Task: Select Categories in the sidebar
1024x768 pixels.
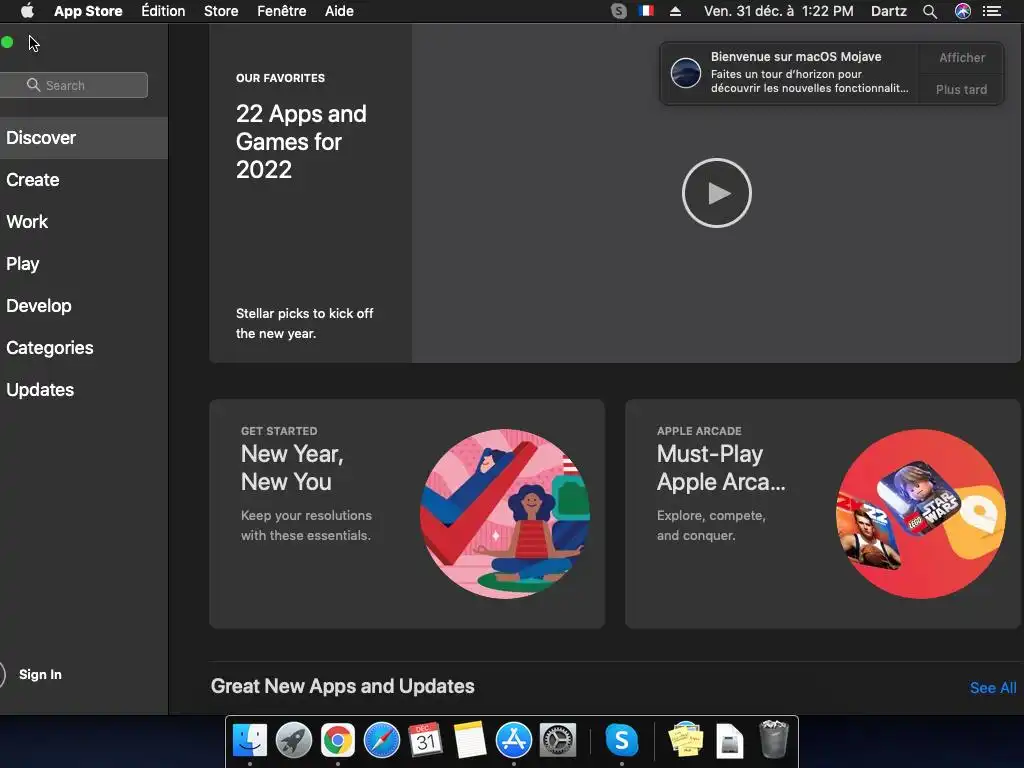Action: pos(84,347)
